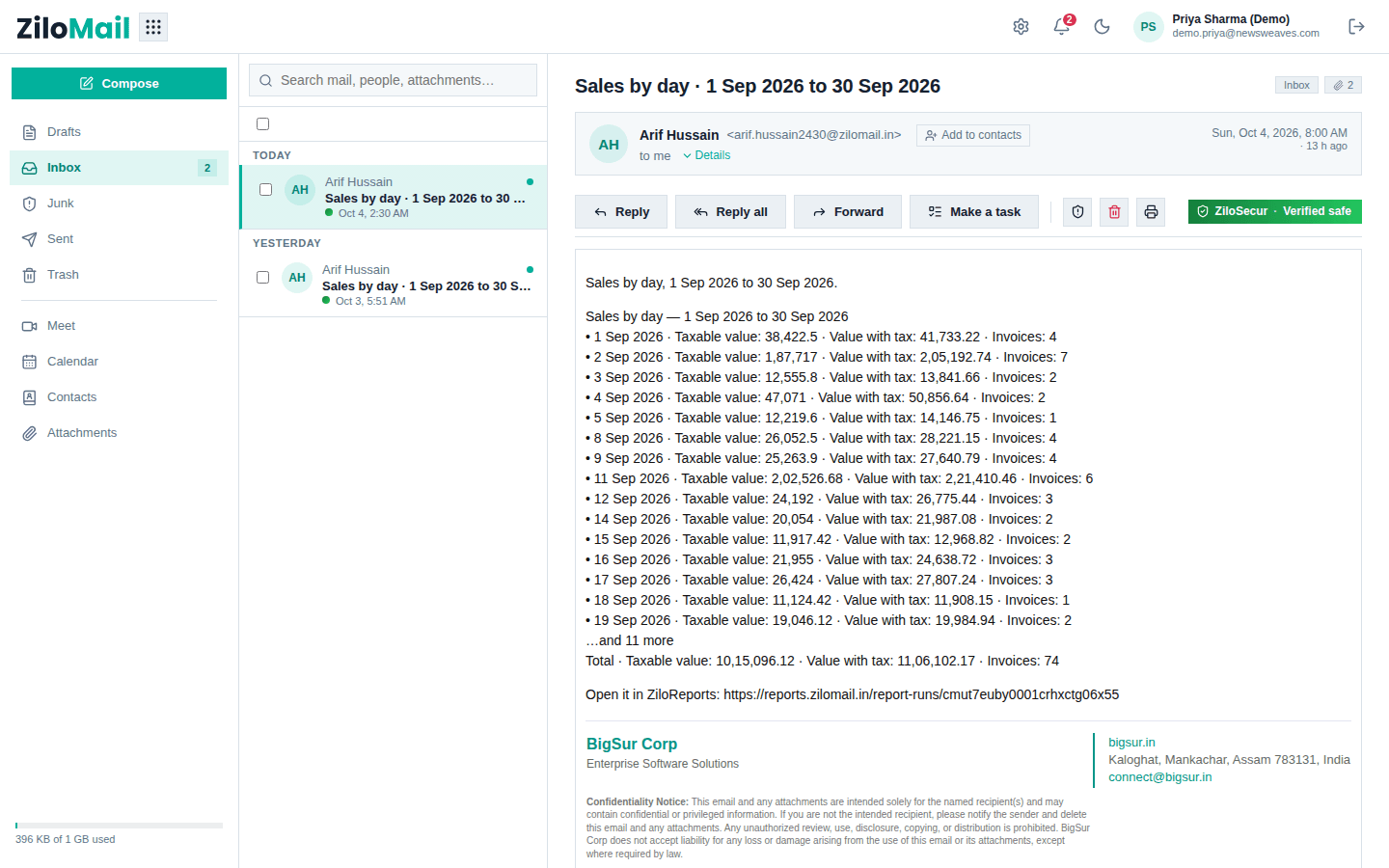Click the red delete trash icon
1389x868 pixels.
1114,212
